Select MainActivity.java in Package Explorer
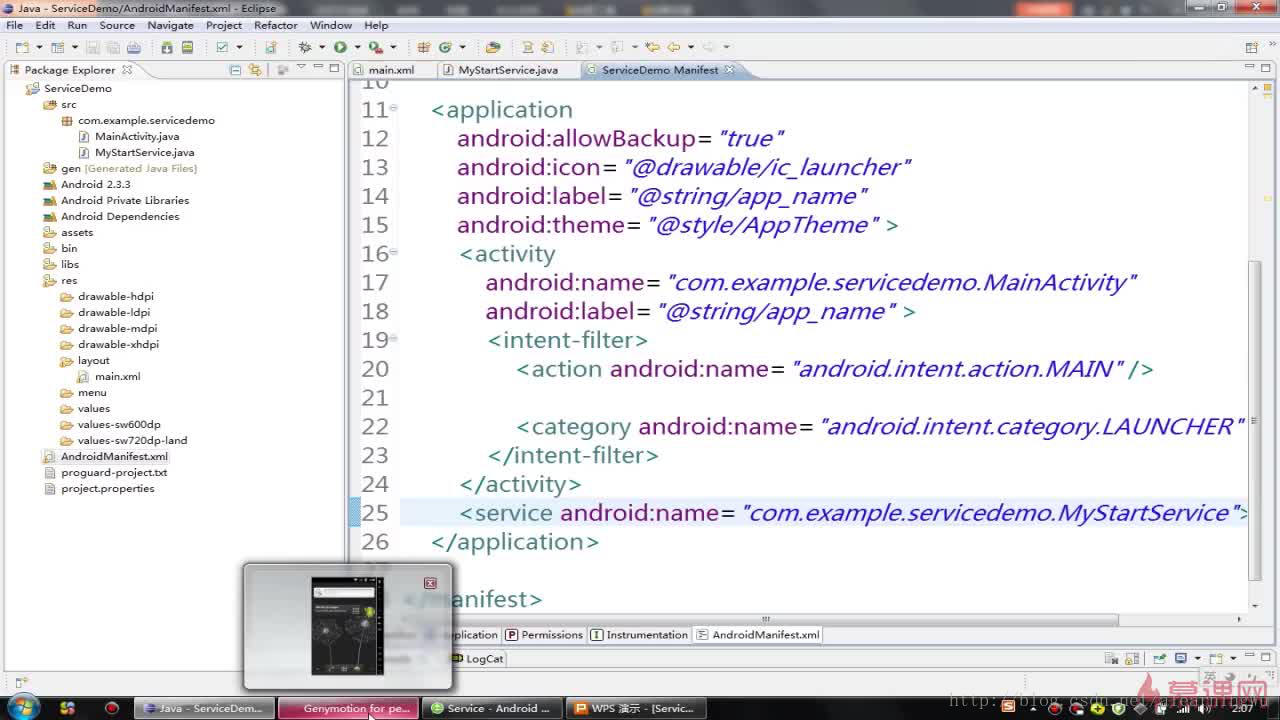The image size is (1280, 720). point(137,136)
